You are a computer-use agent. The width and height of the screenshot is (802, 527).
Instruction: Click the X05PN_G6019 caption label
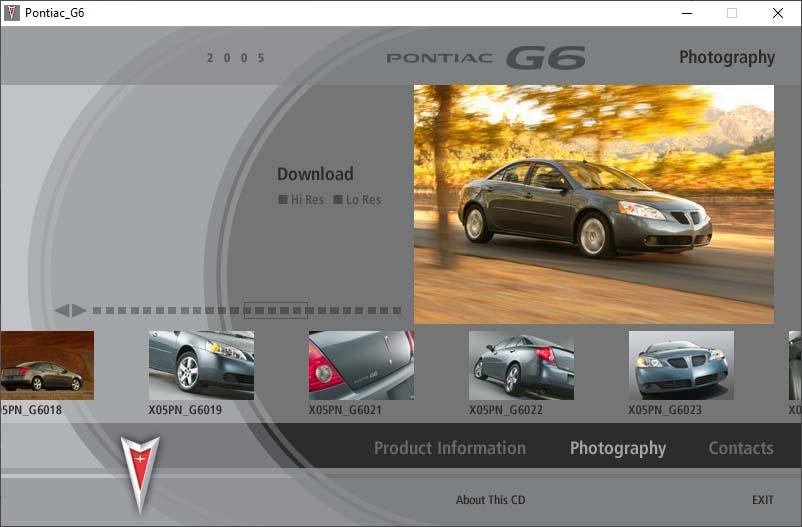[185, 410]
